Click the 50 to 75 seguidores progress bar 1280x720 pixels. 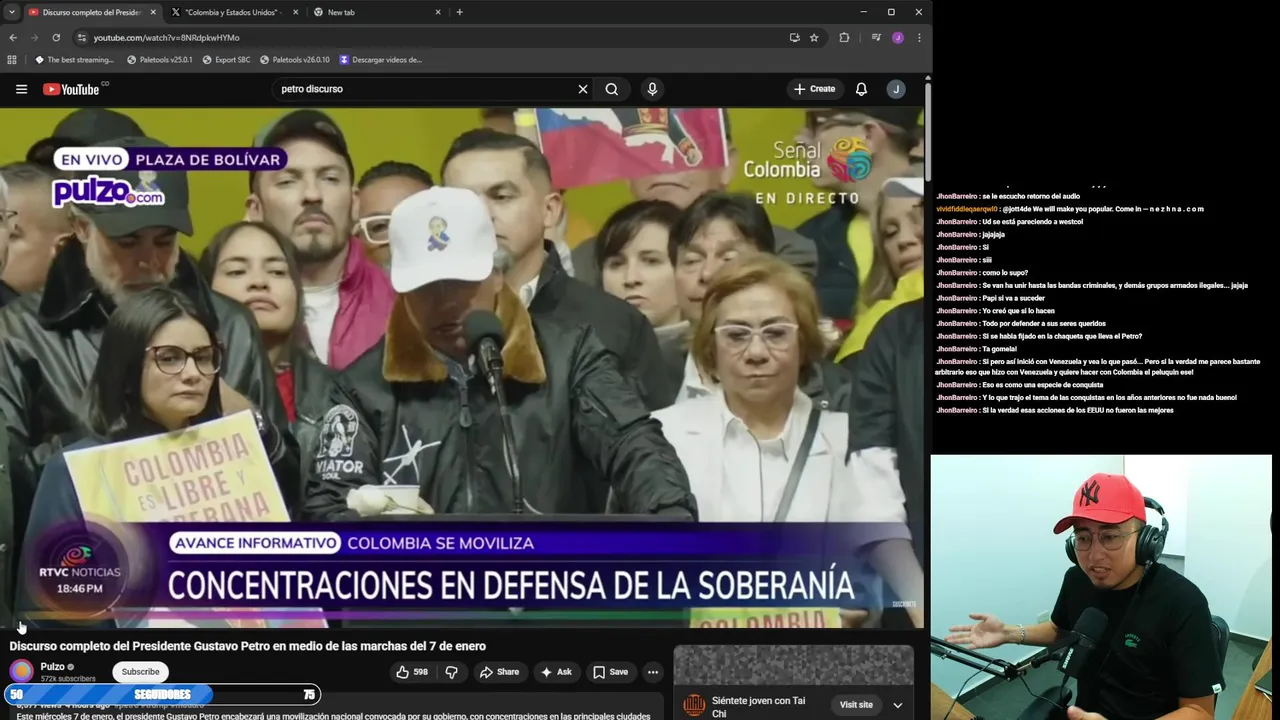(x=162, y=694)
